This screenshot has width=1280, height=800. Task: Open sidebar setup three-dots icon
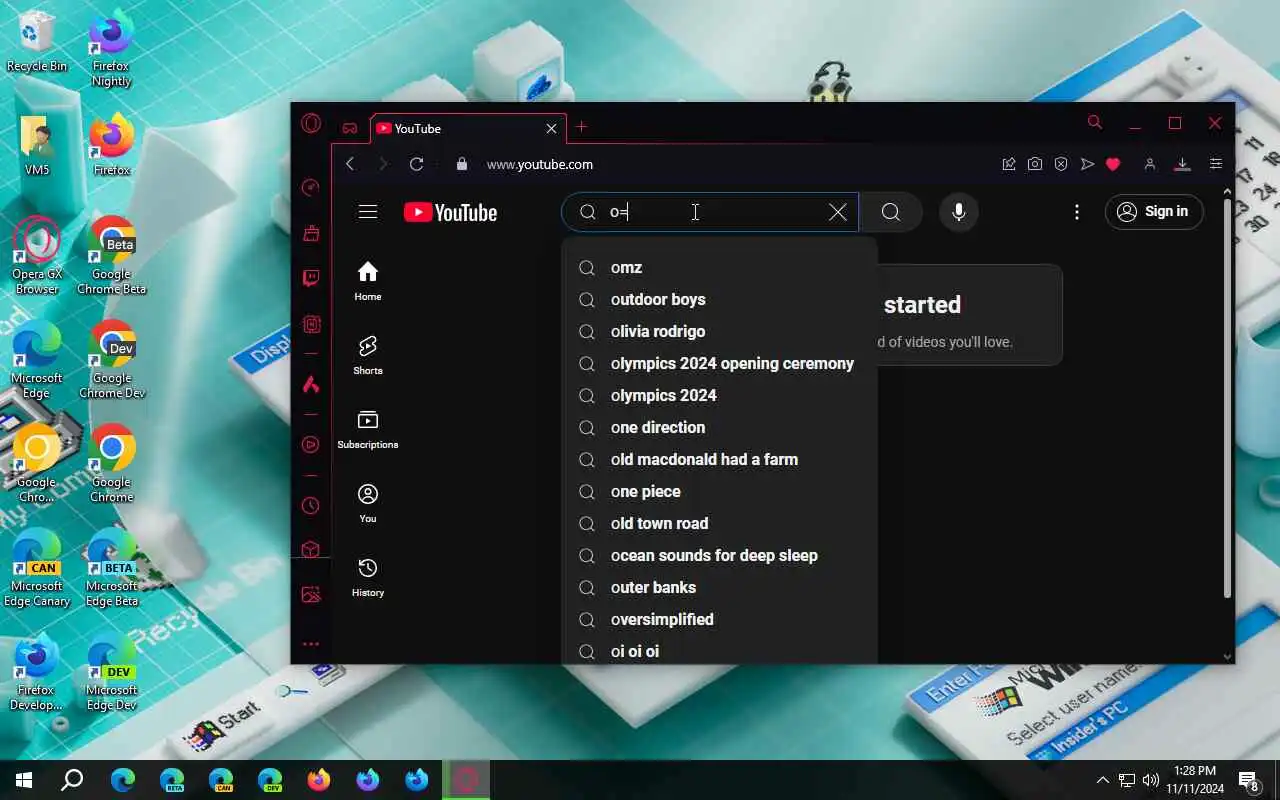point(311,644)
